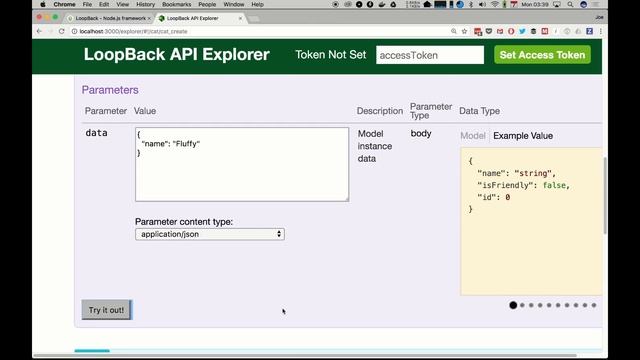Open the Help menu
640x360 pixels.
tap(257, 4)
